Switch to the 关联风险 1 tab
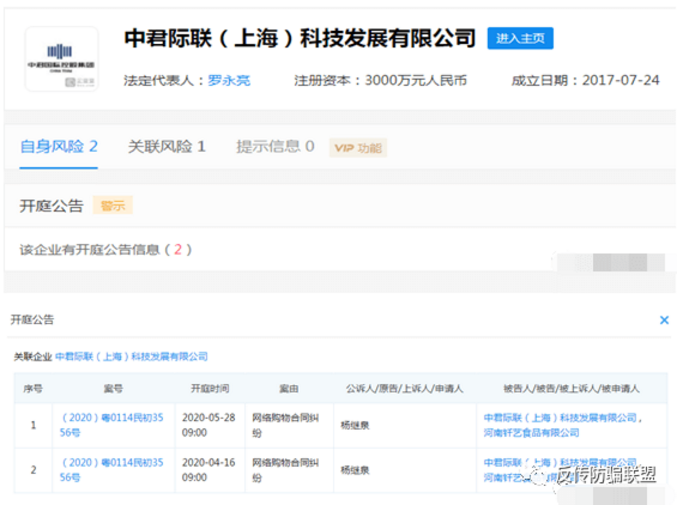The height and width of the screenshot is (510, 680). (167, 147)
